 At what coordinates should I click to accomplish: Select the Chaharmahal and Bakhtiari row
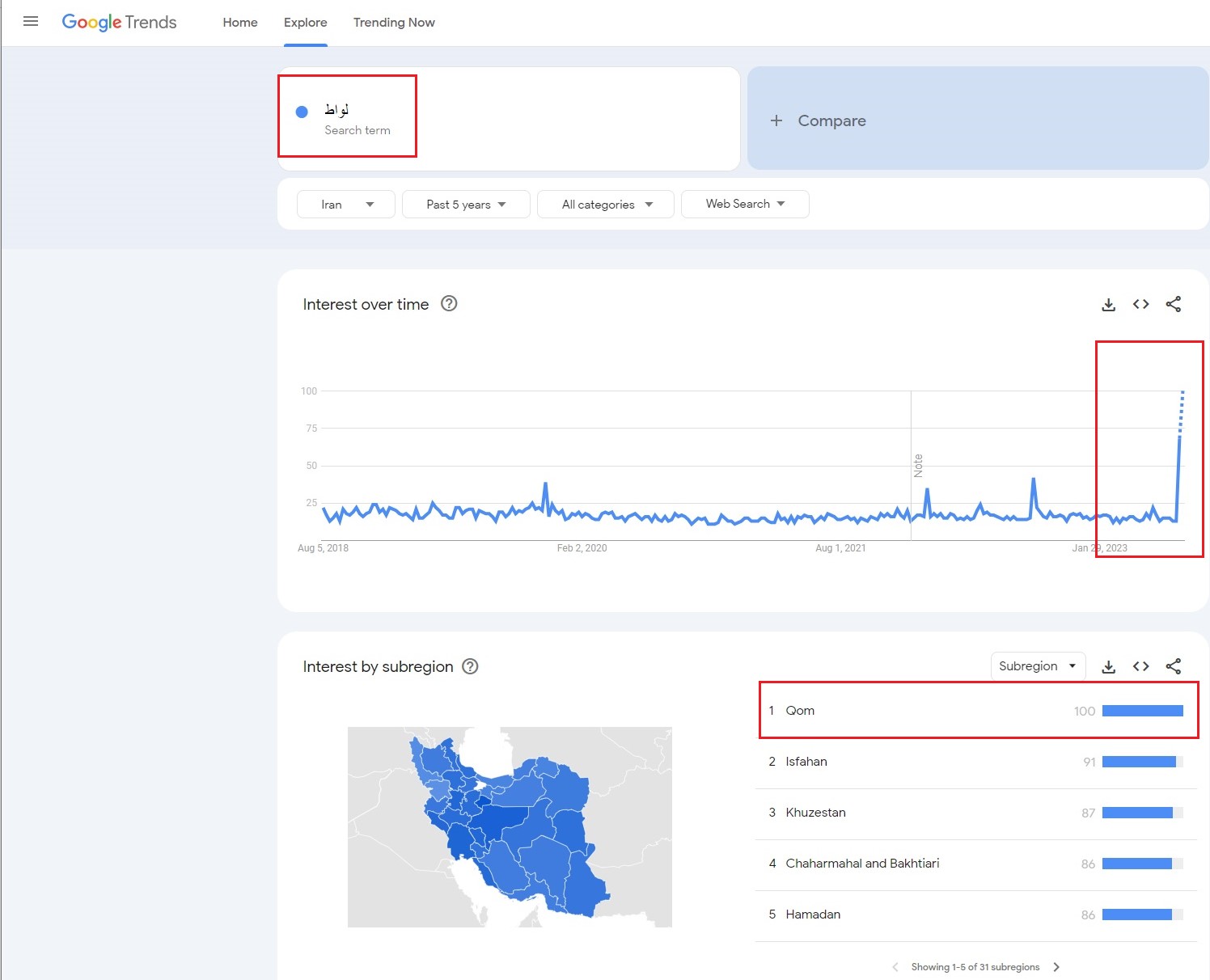tap(976, 864)
